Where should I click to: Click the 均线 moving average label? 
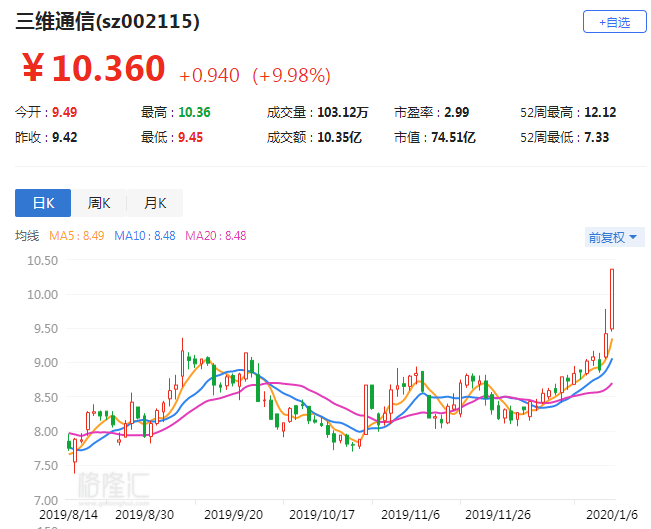click(x=27, y=236)
